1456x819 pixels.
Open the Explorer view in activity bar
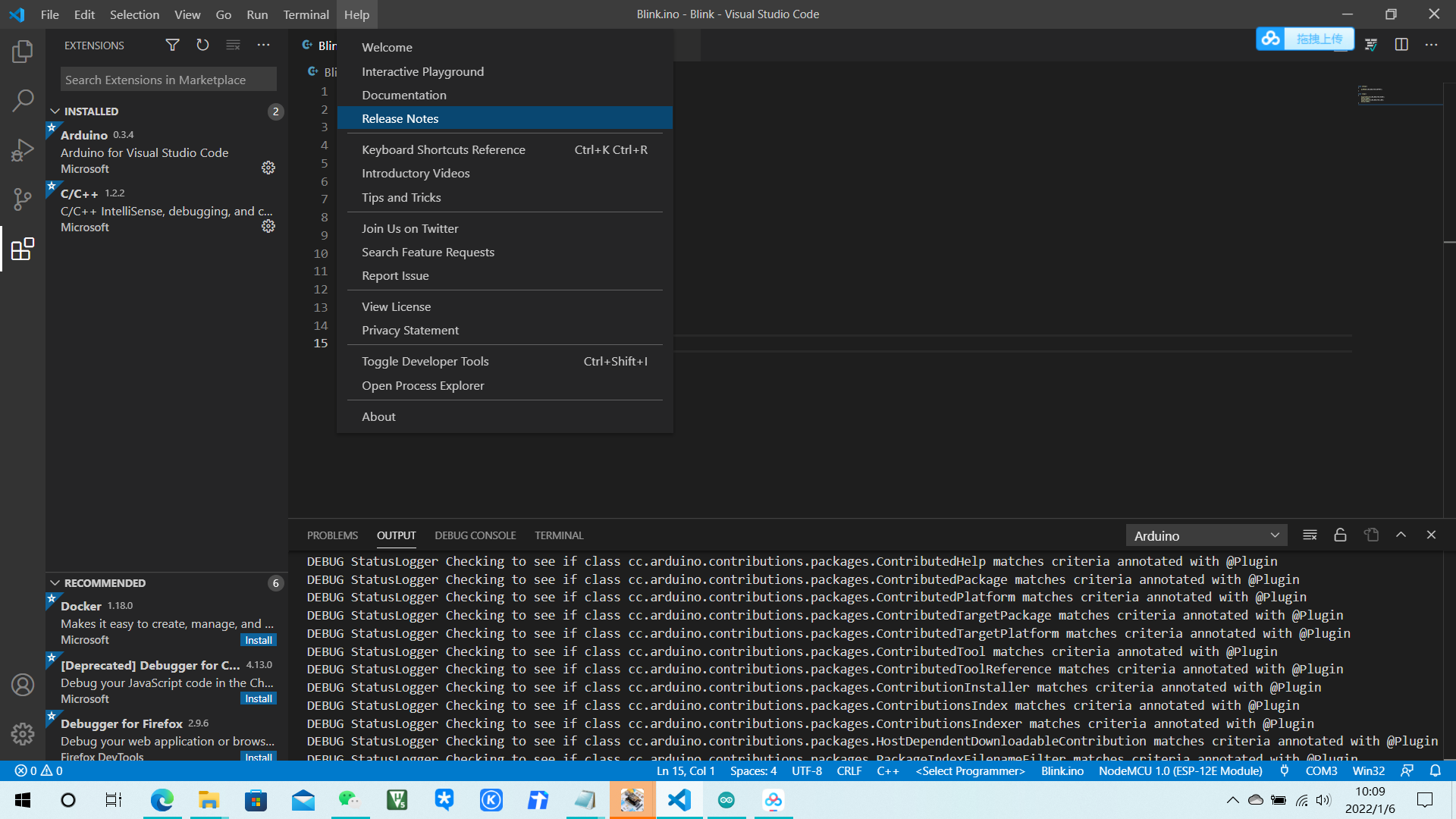23,52
